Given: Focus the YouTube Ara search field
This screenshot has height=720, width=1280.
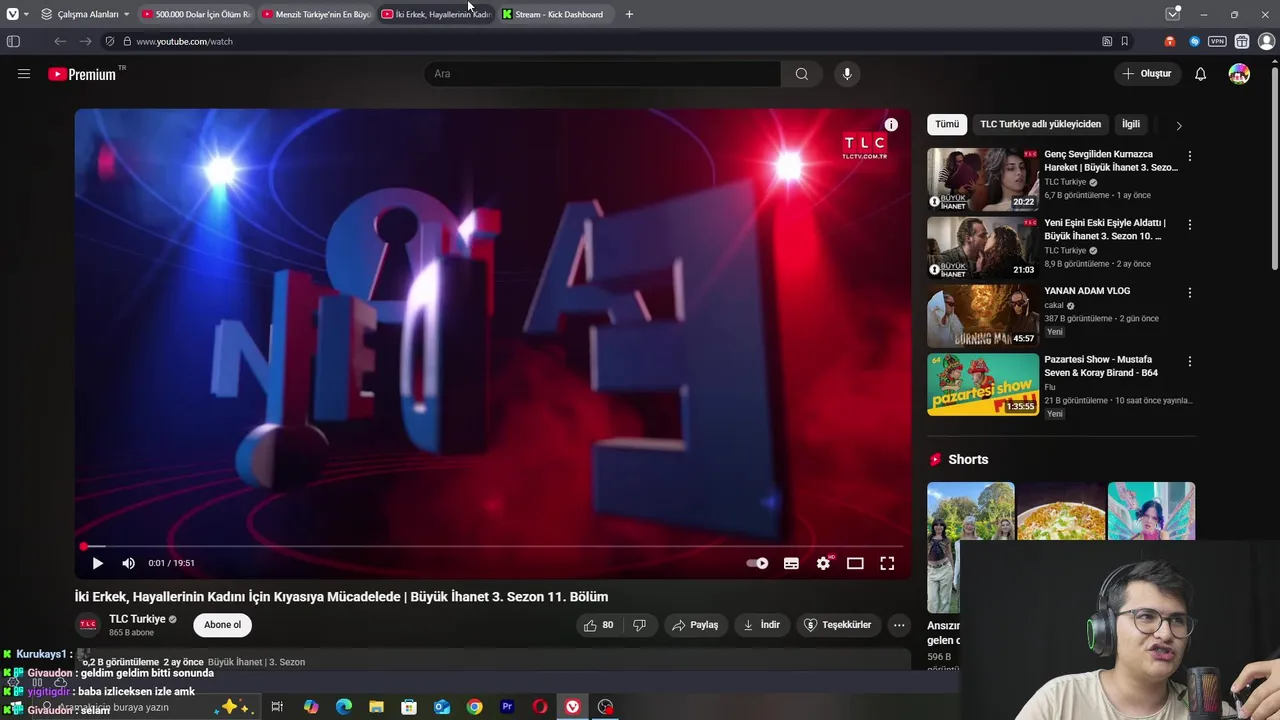Looking at the screenshot, I should point(603,74).
